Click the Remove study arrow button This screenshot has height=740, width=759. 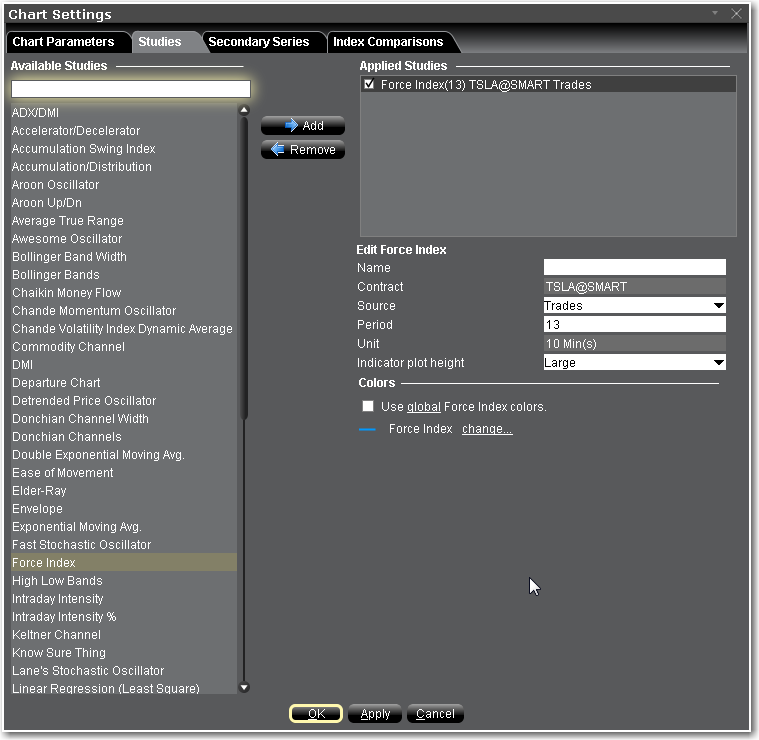click(x=302, y=150)
